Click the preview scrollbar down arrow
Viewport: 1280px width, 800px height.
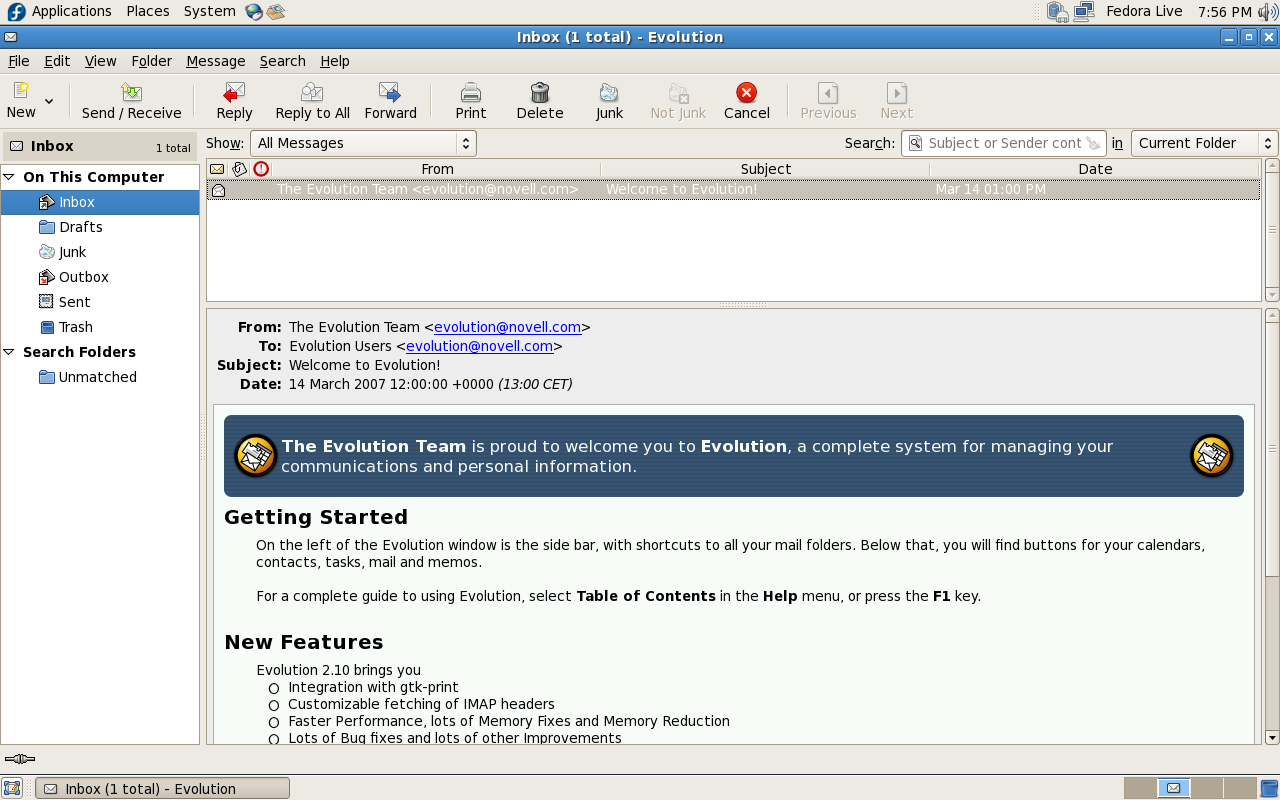point(1272,738)
